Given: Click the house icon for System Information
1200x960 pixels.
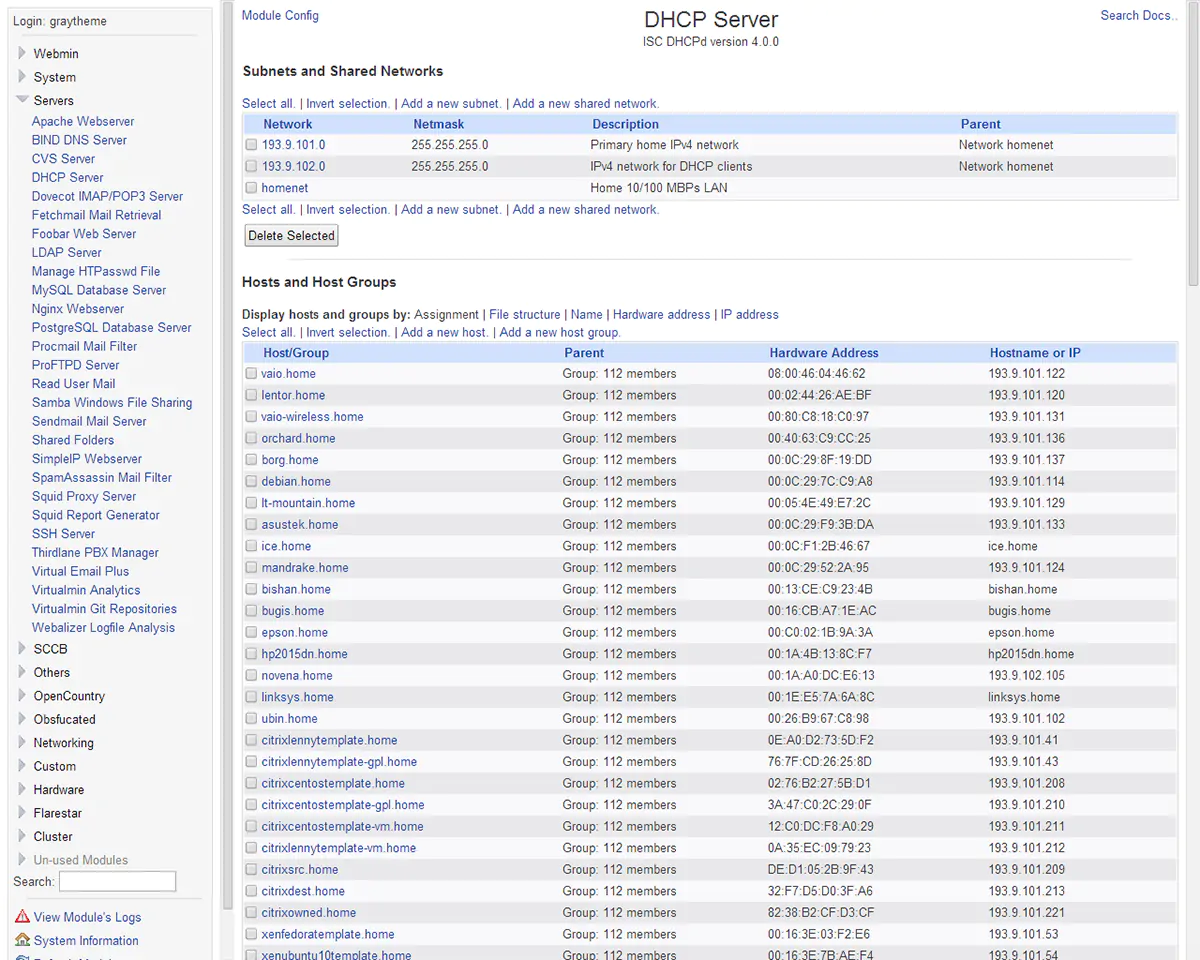Looking at the screenshot, I should 22,940.
